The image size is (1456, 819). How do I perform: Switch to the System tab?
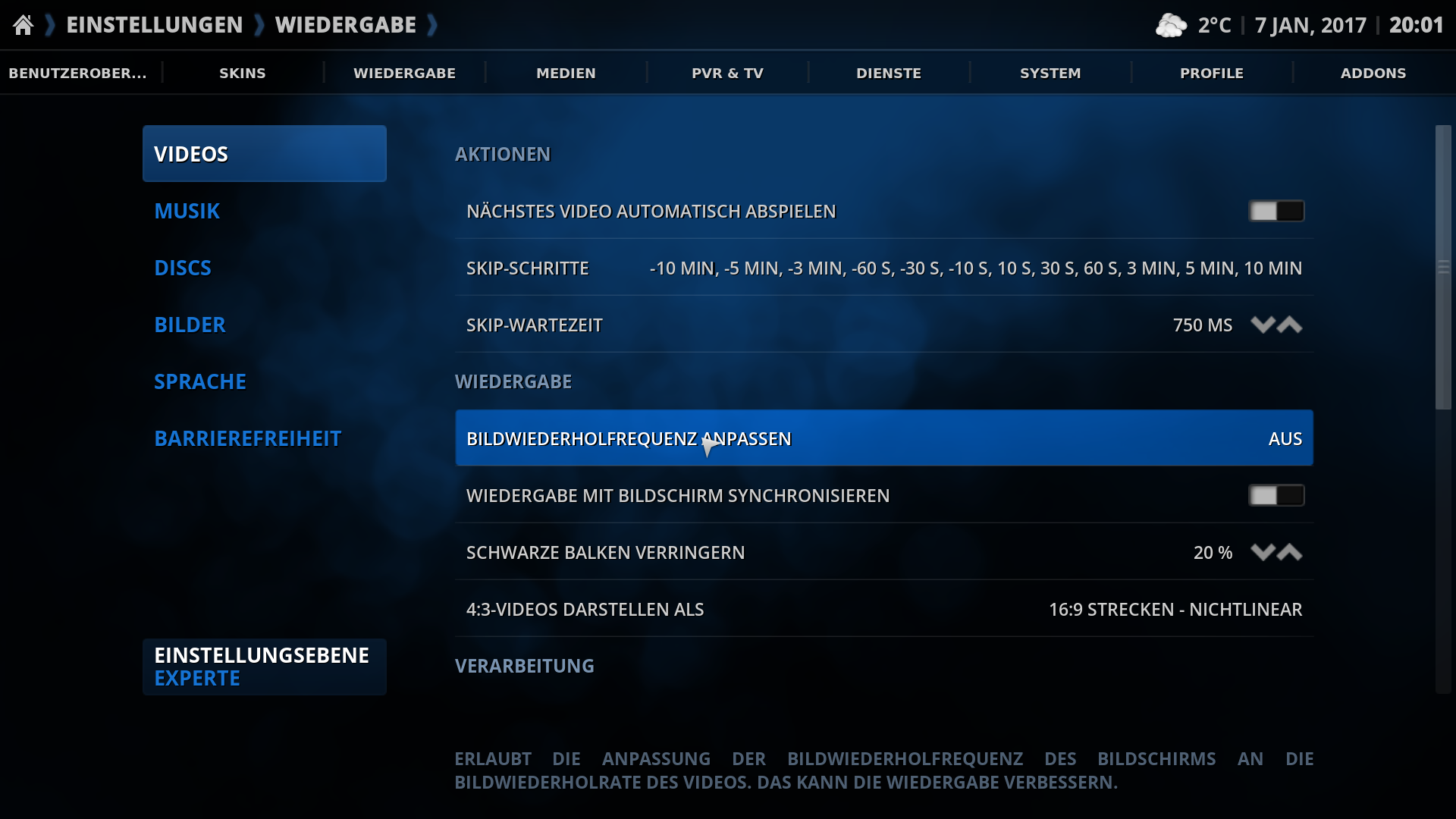[1050, 73]
